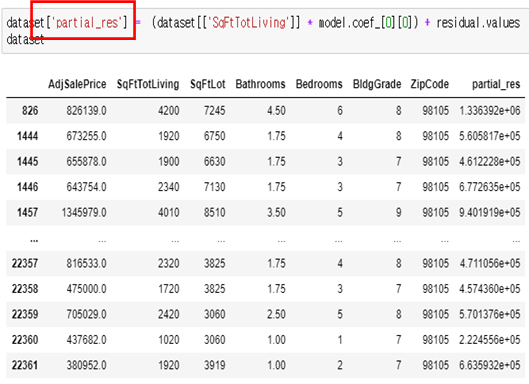Click SqFtLot value 8510
Screen dimensions: 529x384
pos(215,213)
